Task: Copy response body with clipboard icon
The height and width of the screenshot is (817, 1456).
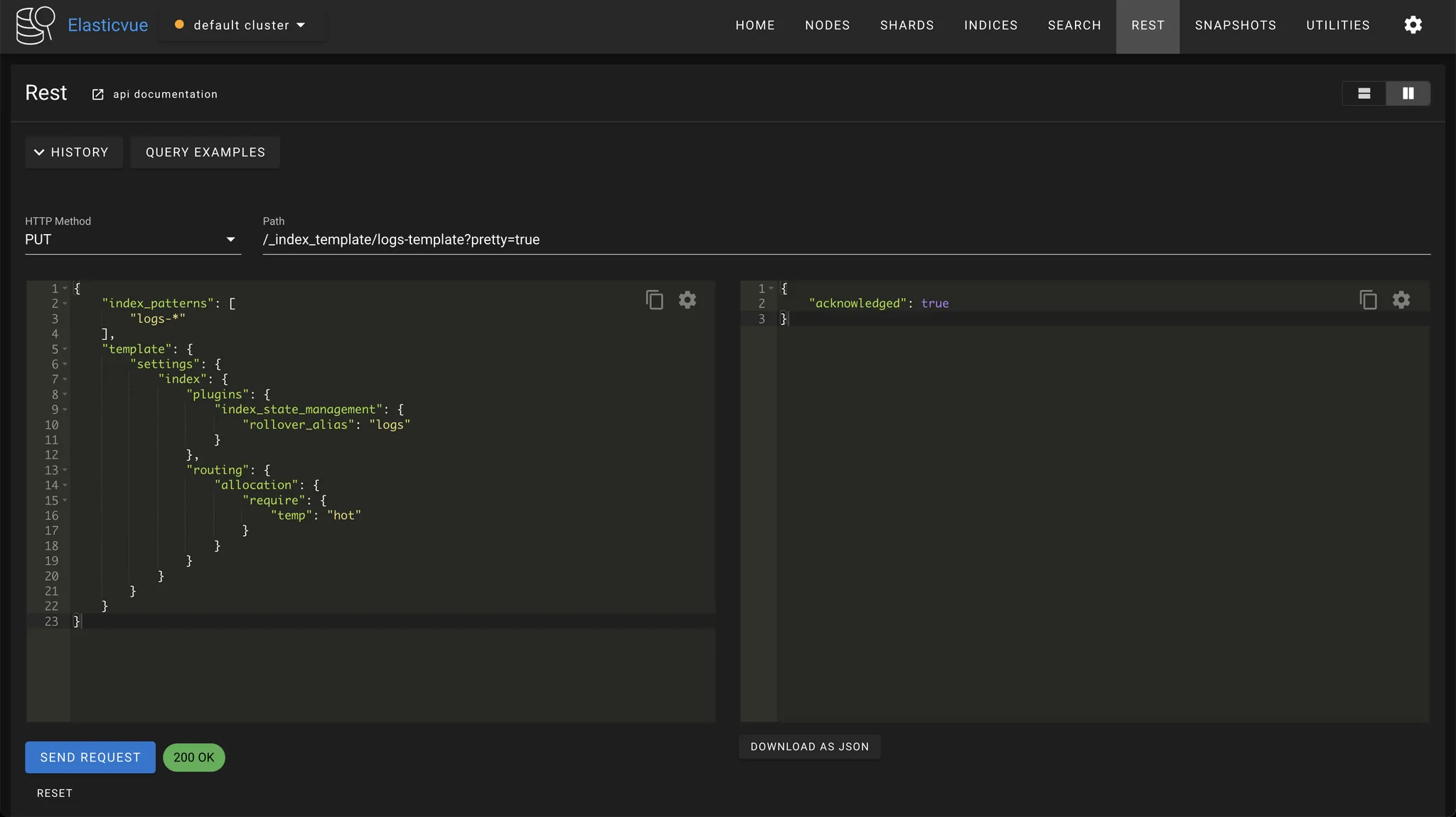Action: tap(1368, 299)
